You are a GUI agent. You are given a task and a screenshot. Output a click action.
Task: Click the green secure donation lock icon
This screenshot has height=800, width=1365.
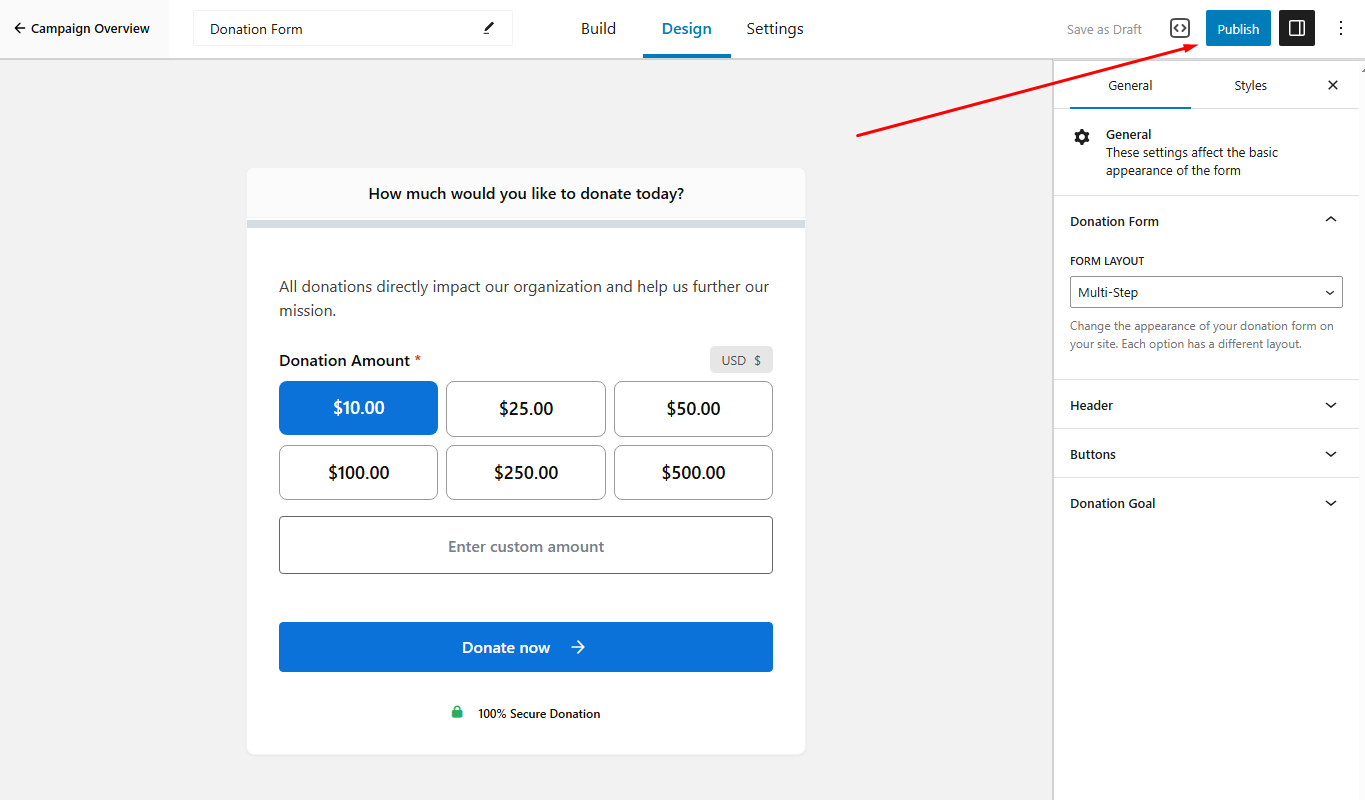[x=457, y=712]
